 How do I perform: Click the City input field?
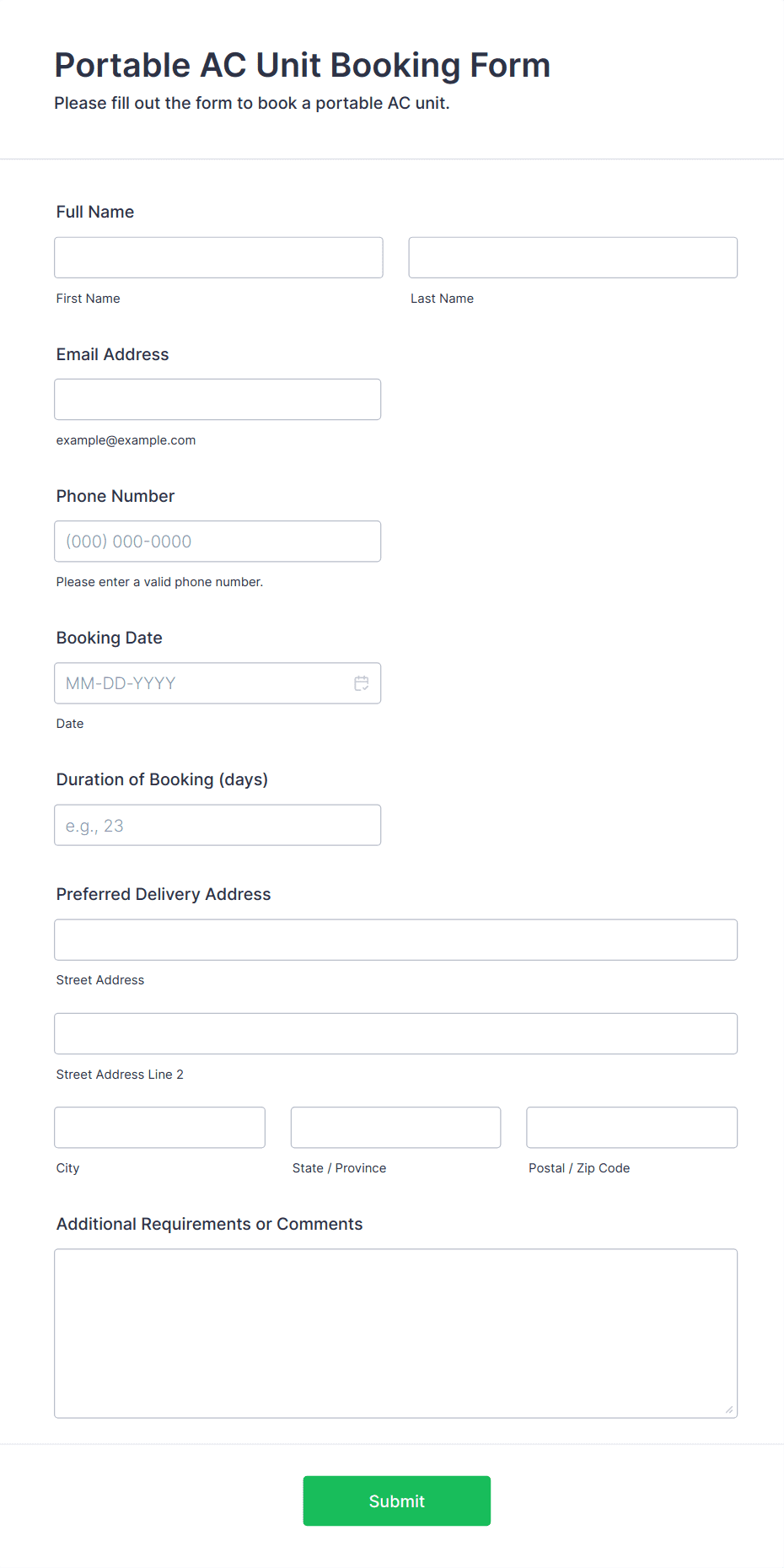pos(159,1127)
